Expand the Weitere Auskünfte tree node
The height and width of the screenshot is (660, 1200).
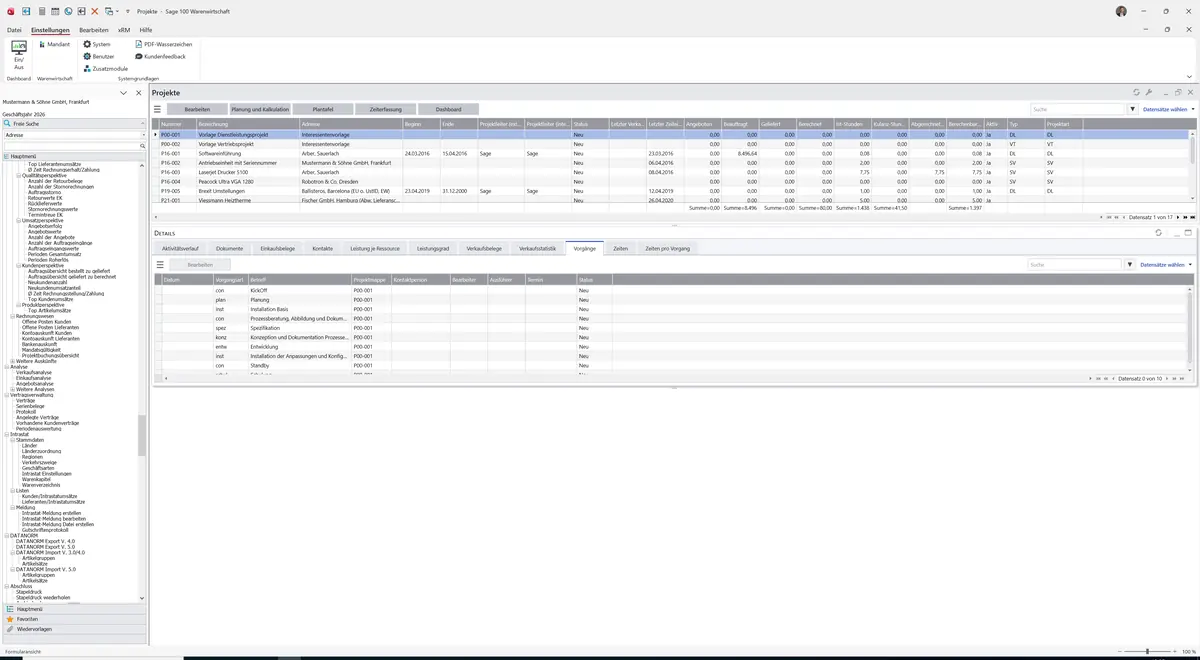[12, 361]
